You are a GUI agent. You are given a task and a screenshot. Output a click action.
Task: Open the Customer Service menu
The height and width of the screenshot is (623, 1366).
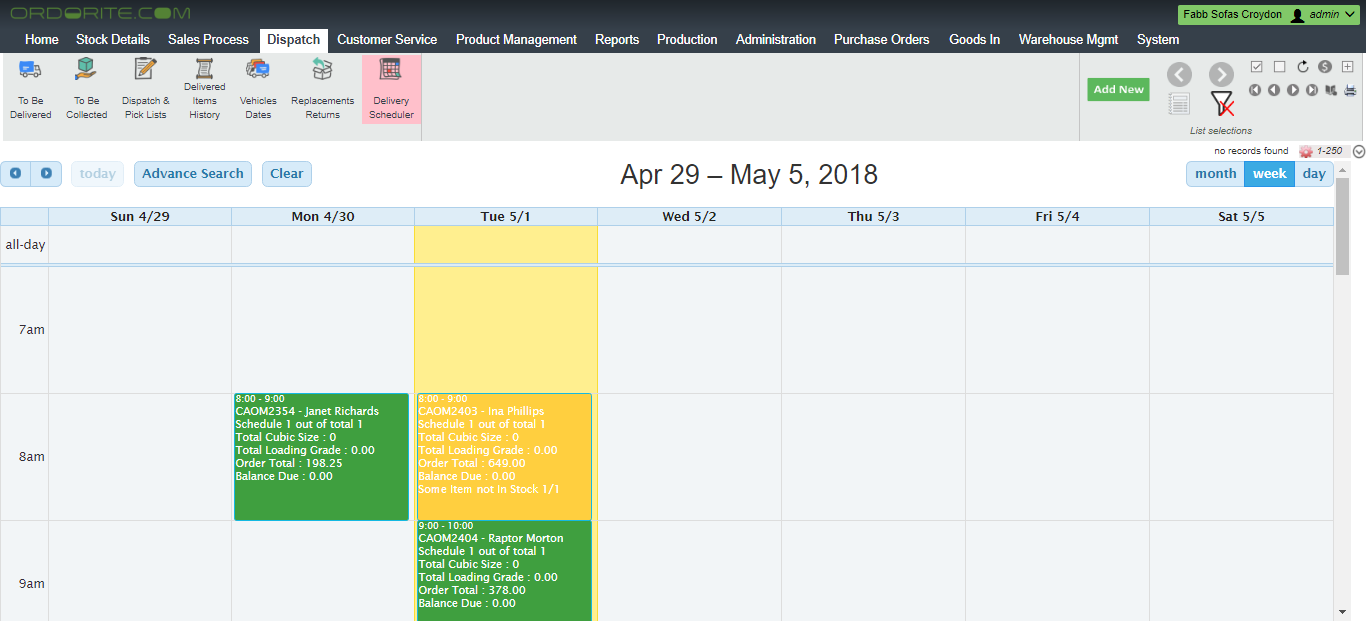(x=386, y=40)
